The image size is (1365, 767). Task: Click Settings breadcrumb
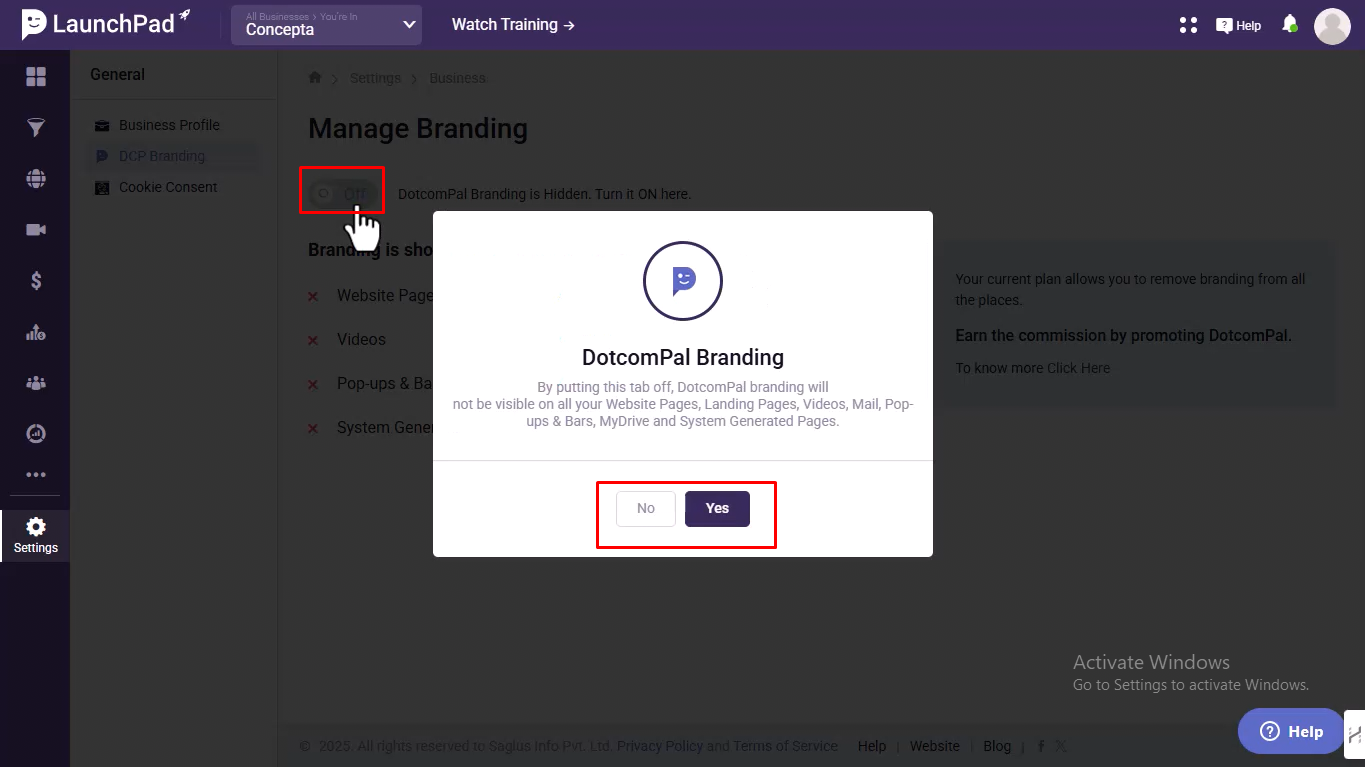point(375,78)
